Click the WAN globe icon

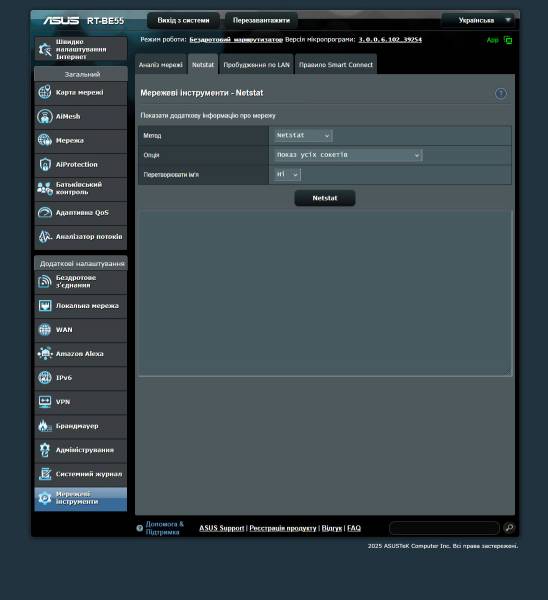[45, 329]
